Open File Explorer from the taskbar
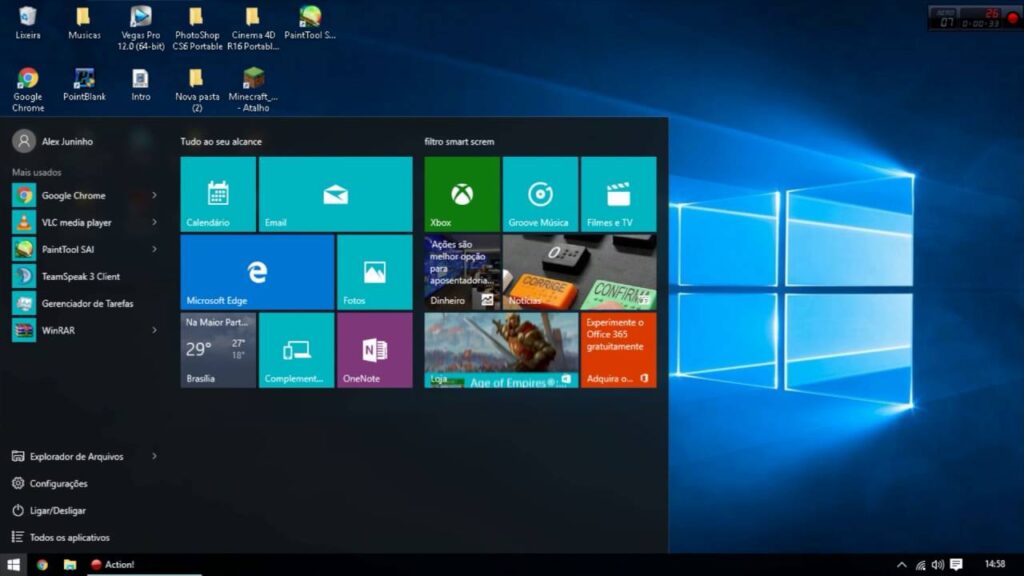The width and height of the screenshot is (1024, 576). tap(70, 565)
